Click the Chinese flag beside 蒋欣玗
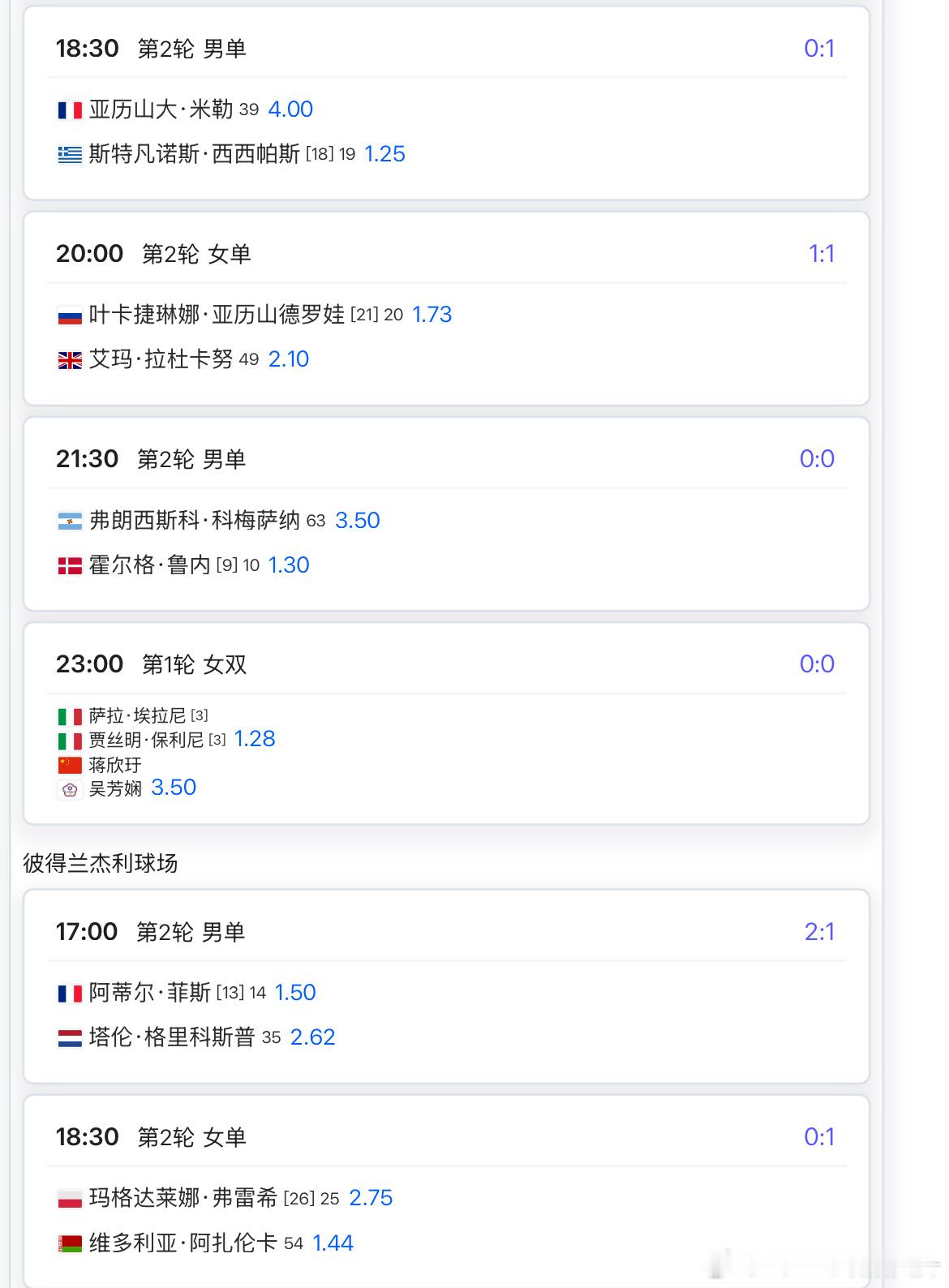This screenshot has height=1288, width=949. pos(70,765)
